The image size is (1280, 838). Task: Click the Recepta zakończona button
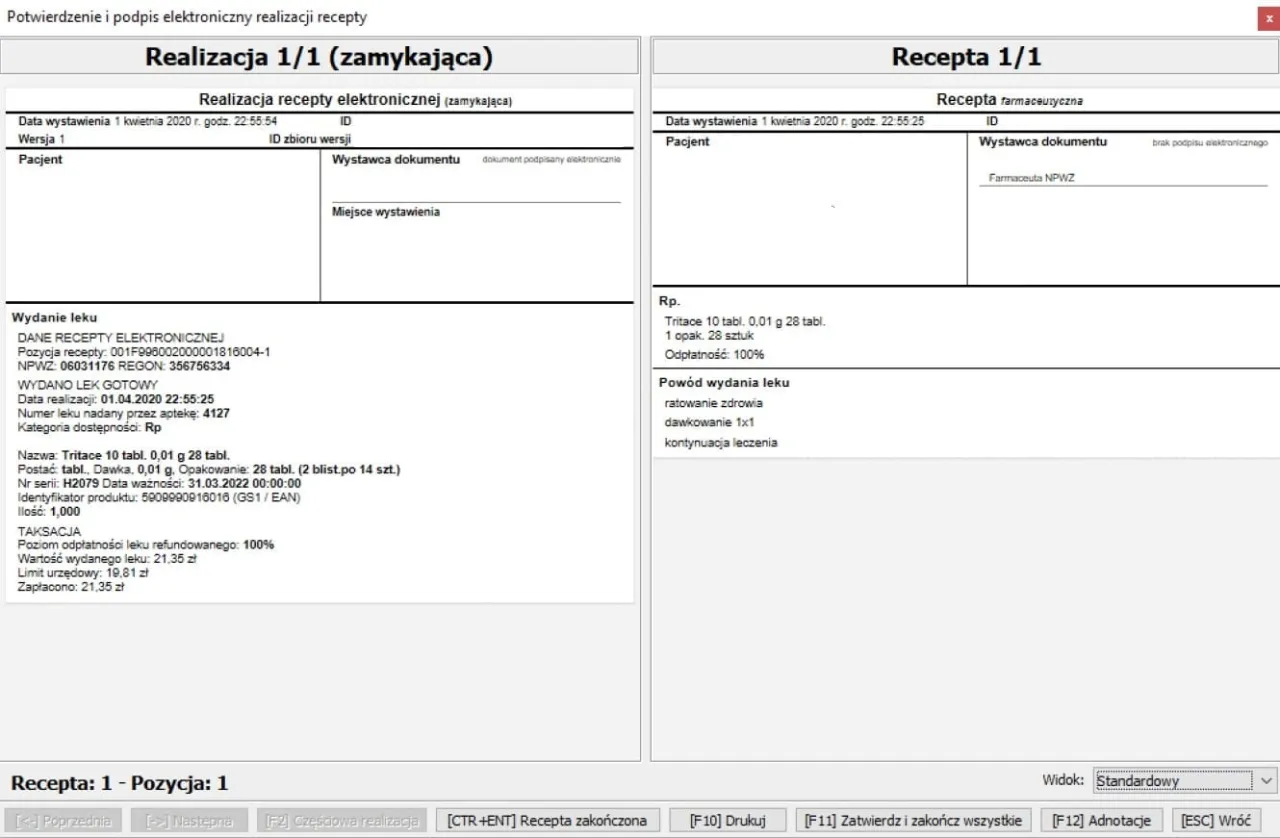(547, 820)
